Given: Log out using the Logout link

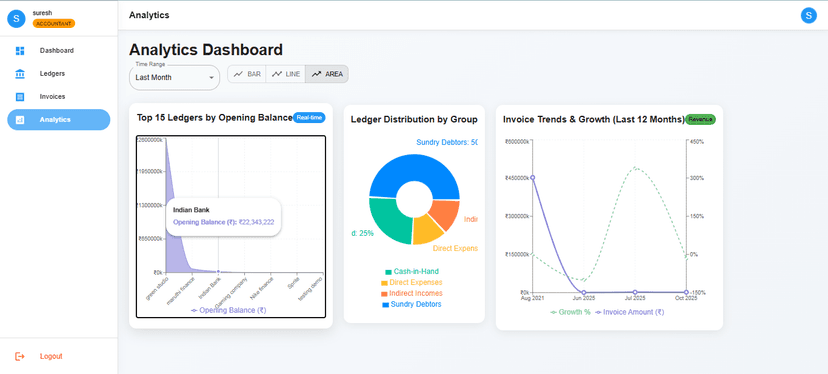Looking at the screenshot, I should [x=59, y=356].
